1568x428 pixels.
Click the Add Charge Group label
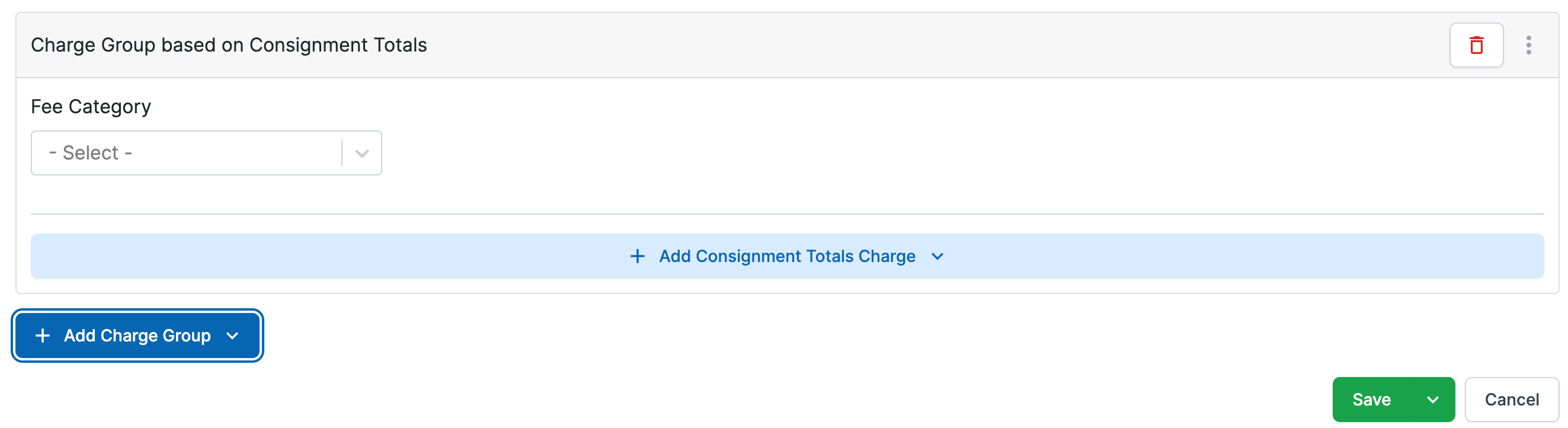pos(137,336)
